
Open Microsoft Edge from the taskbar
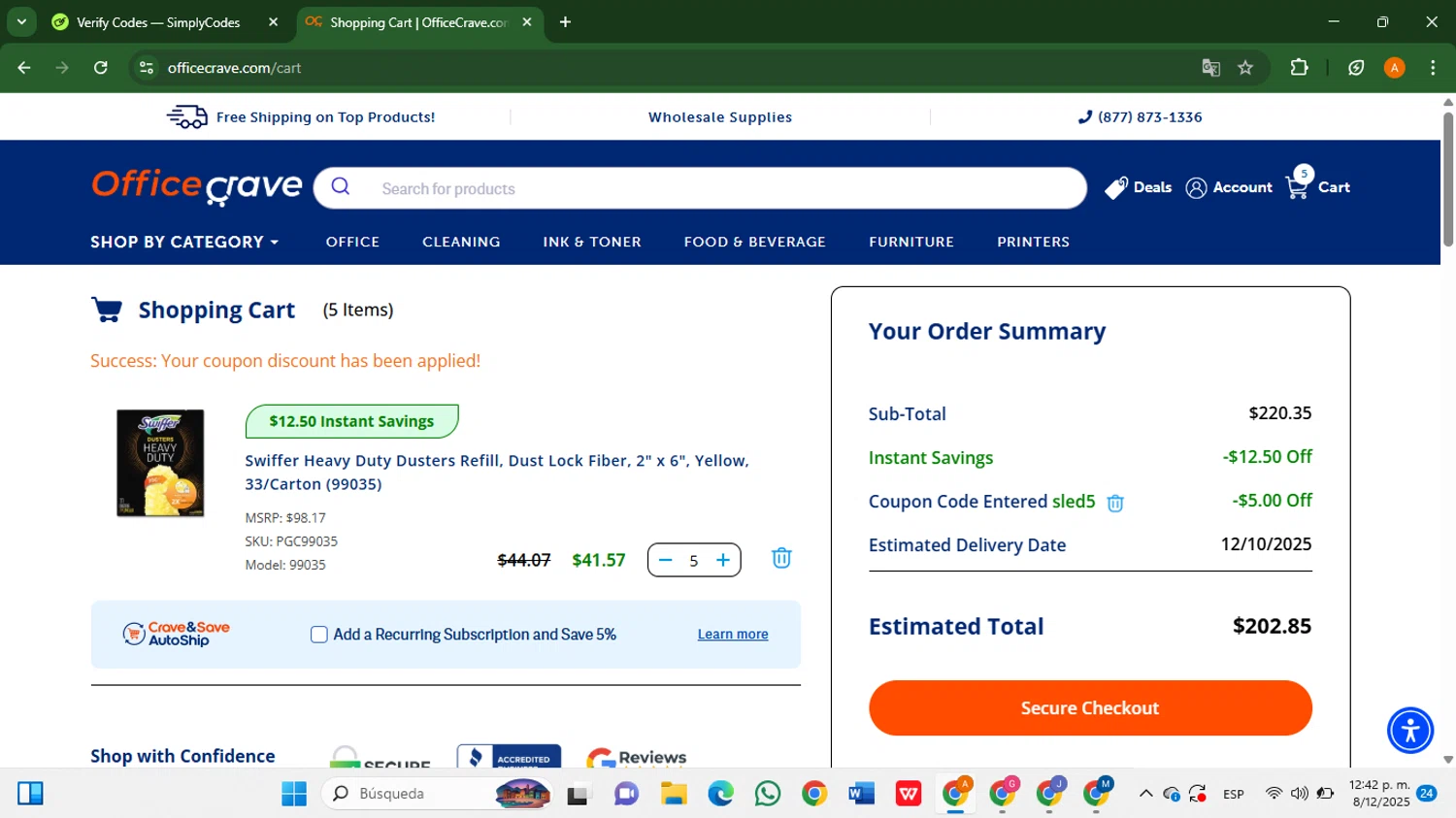tap(720, 794)
